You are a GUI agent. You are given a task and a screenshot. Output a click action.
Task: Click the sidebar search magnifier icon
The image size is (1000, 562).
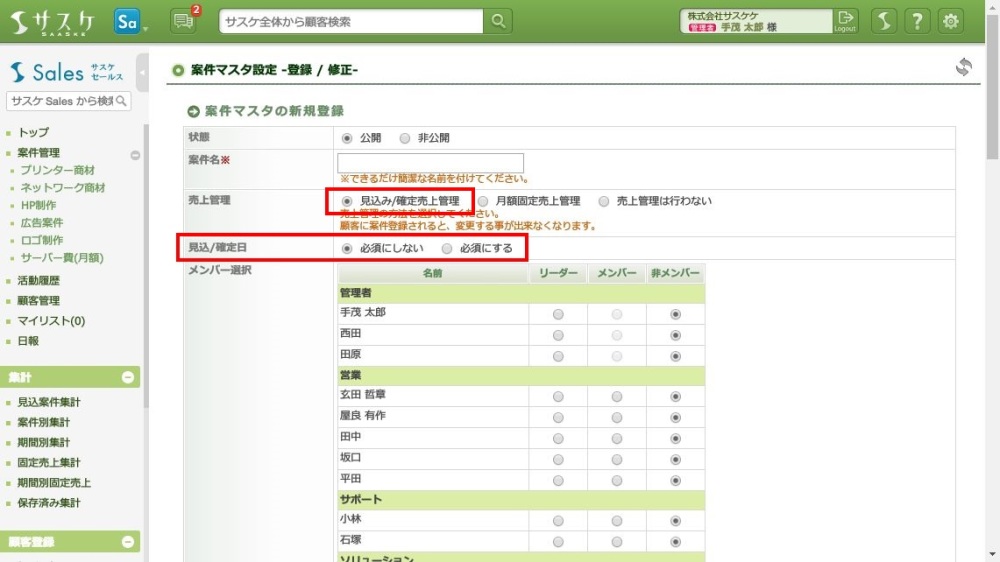121,101
